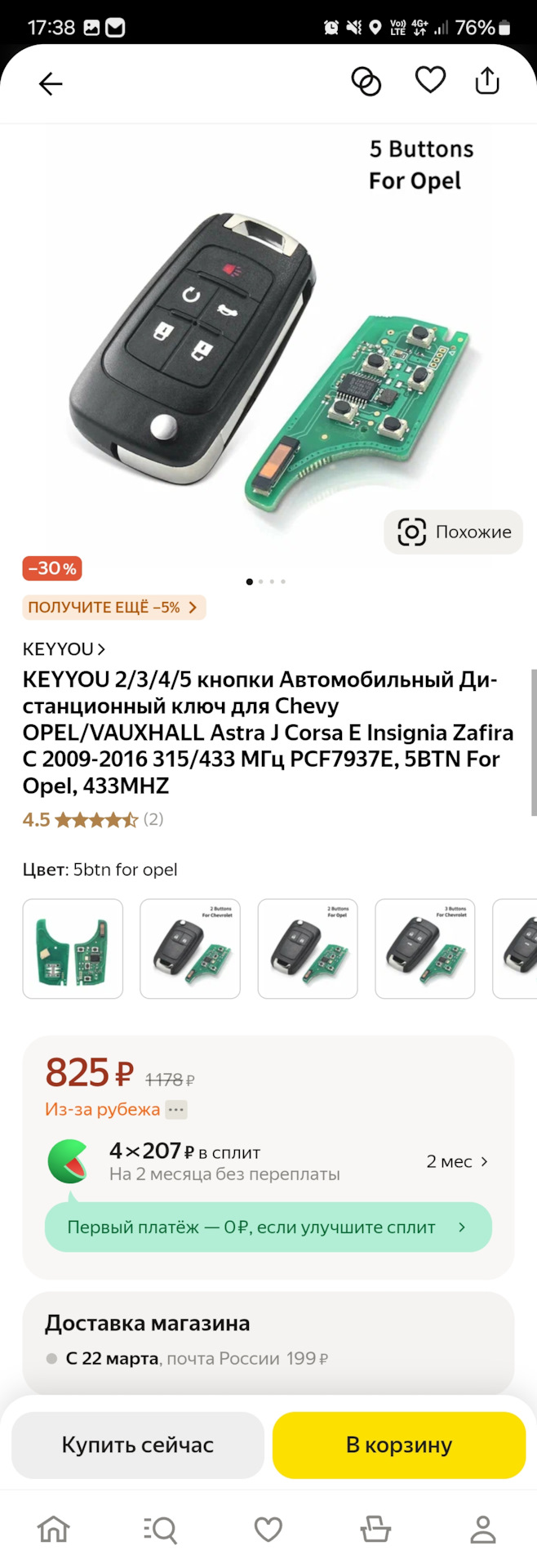Open the 4.5 star rating reviews
The width and height of the screenshot is (537, 1568).
(x=93, y=819)
